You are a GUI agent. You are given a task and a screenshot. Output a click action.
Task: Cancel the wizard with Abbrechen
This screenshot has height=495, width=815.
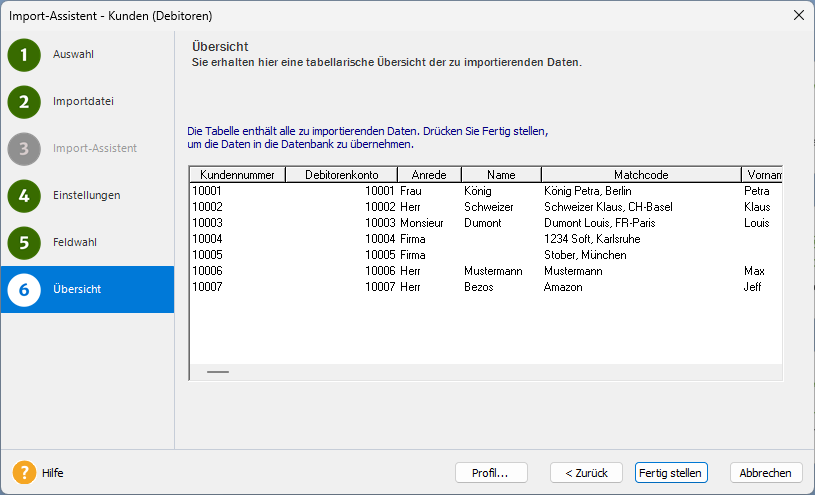point(766,473)
